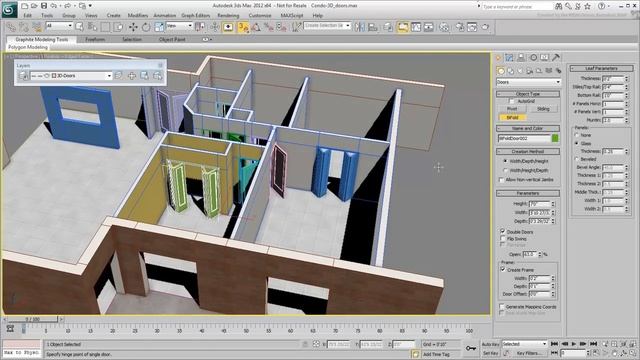Open the Modify panel tab icon
This screenshot has width=640, height=360.
[509, 58]
